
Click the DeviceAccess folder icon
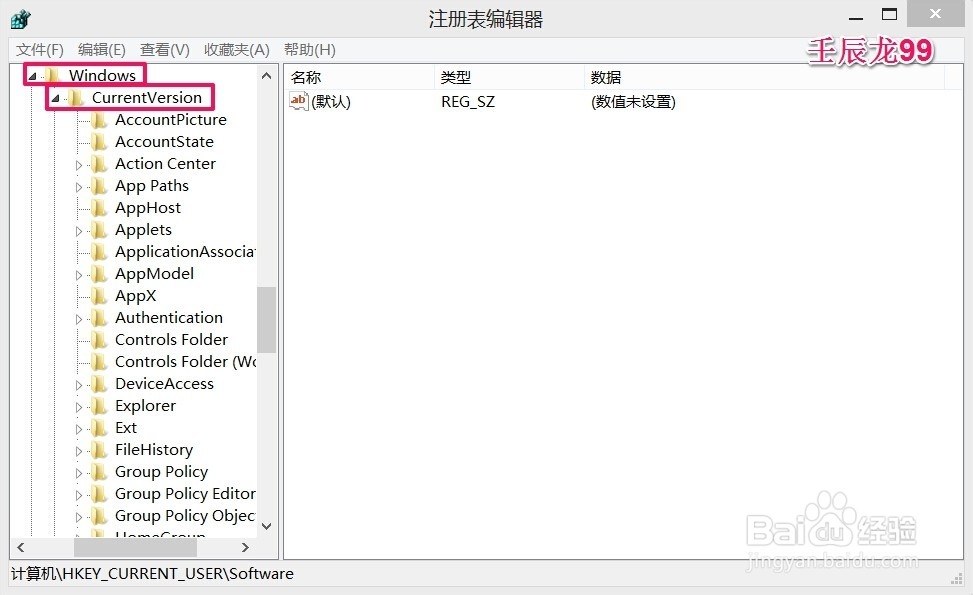pyautogui.click(x=101, y=383)
